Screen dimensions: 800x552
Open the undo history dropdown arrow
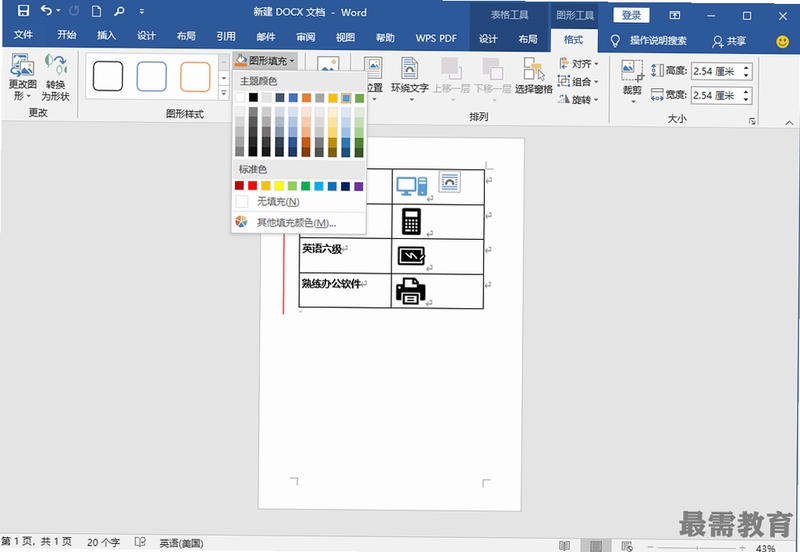tap(58, 11)
